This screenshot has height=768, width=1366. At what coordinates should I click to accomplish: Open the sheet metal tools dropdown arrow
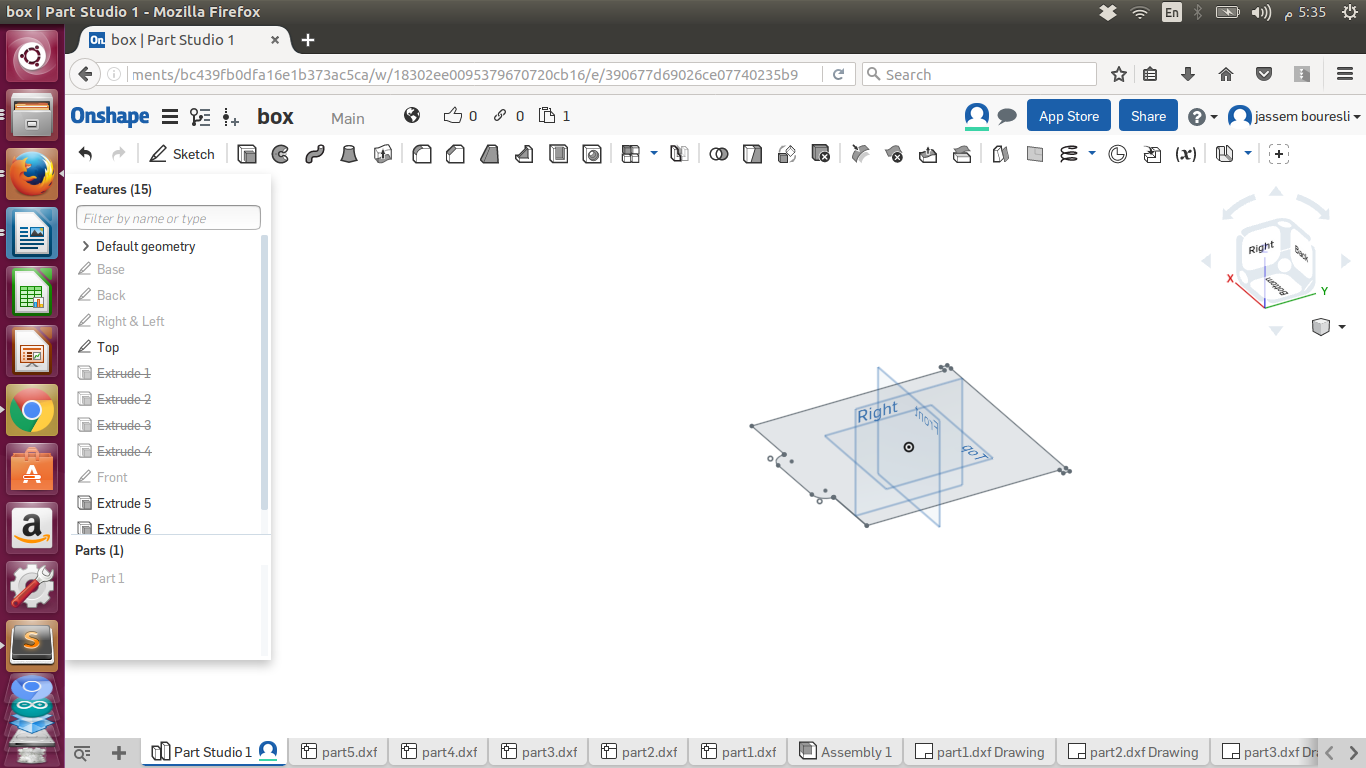(x=1248, y=153)
